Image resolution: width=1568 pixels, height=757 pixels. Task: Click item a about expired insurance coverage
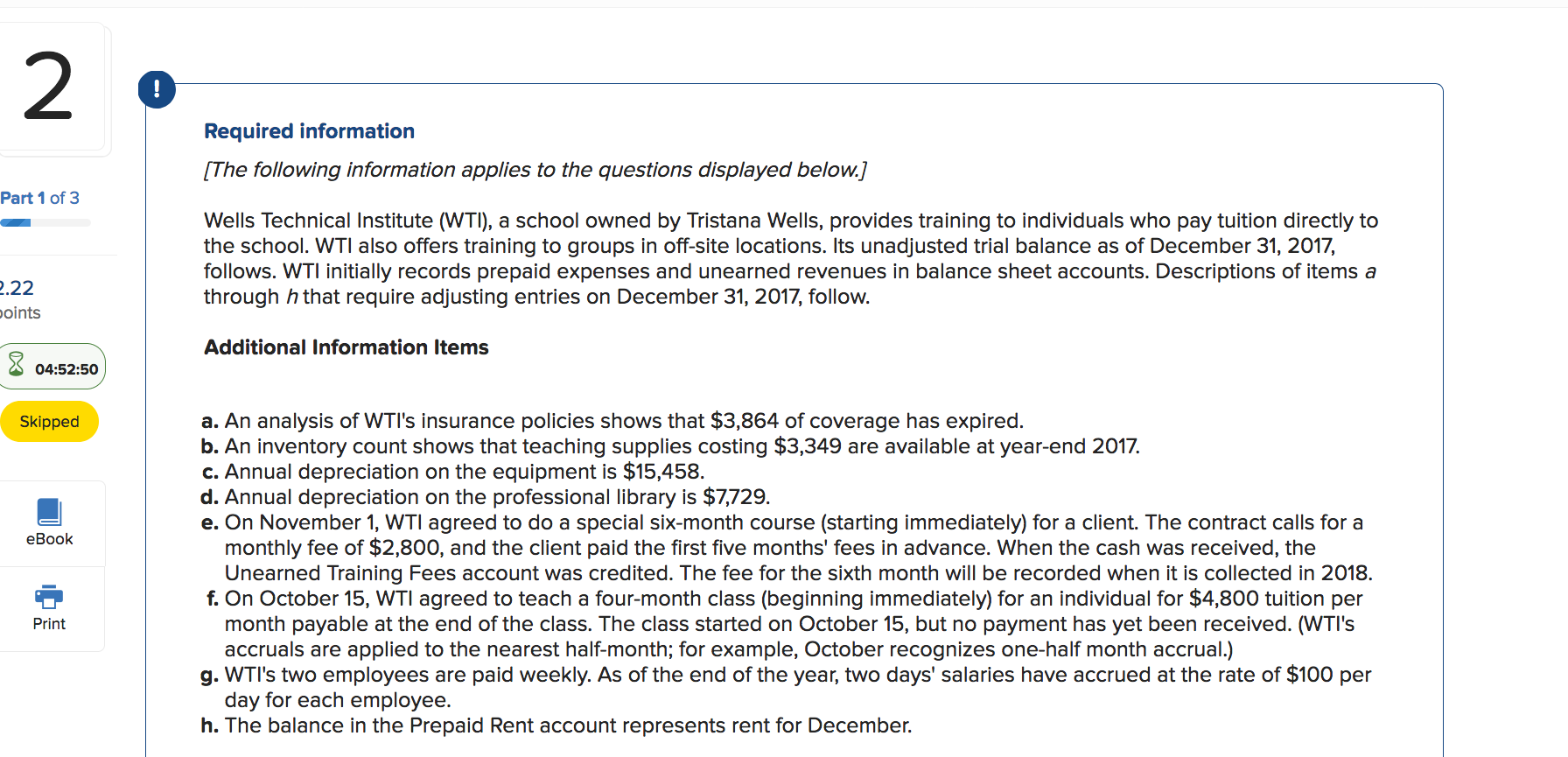click(x=612, y=421)
